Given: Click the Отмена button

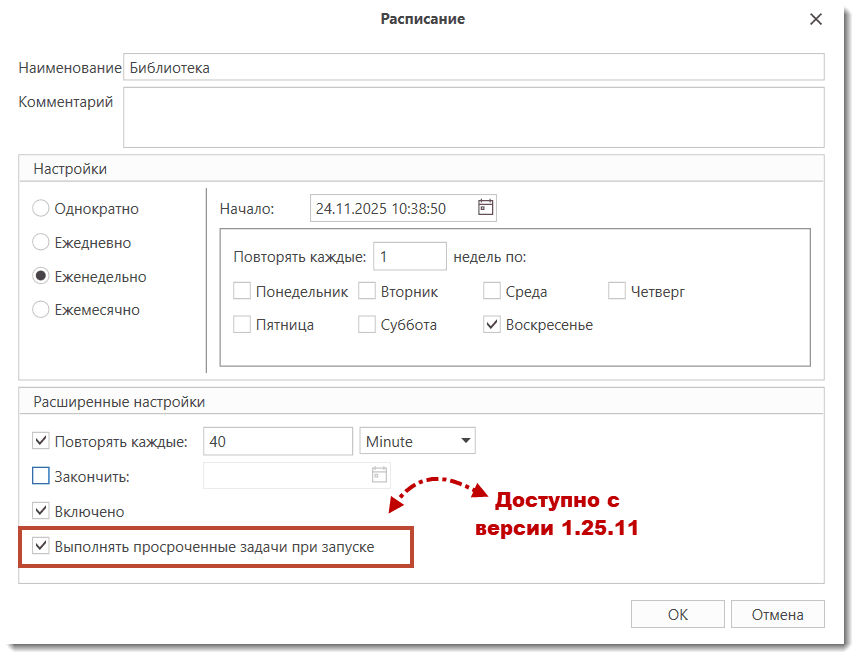Looking at the screenshot, I should pyautogui.click(x=777, y=615).
